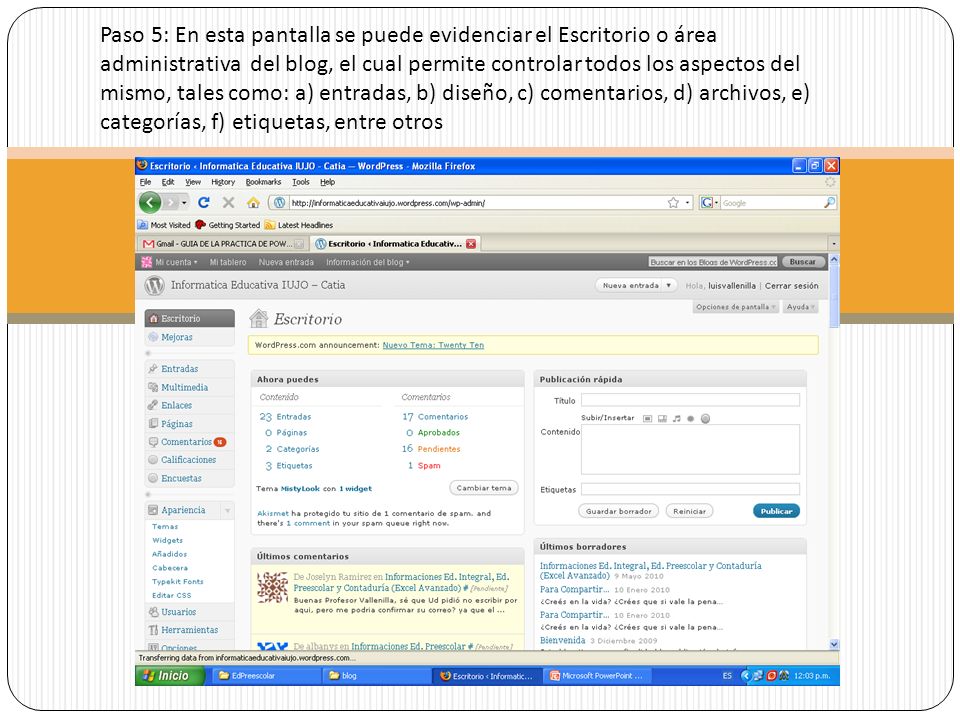Viewport: 960px width, 720px height.
Task: Click the Buscar button in the admin bar
Action: click(803, 262)
